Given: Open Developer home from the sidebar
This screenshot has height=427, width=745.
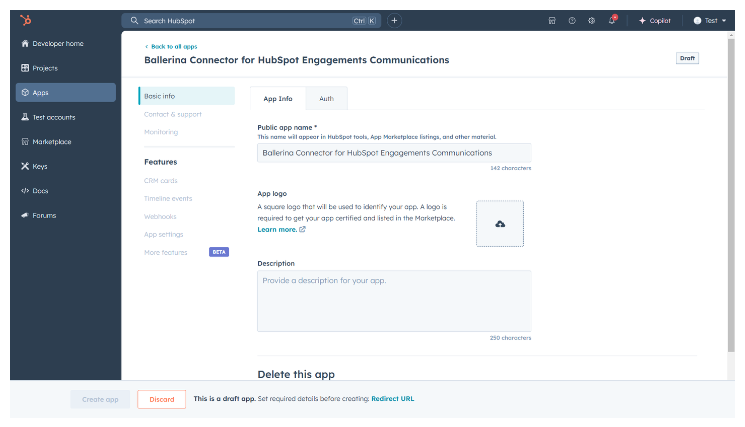Looking at the screenshot, I should [x=66, y=43].
